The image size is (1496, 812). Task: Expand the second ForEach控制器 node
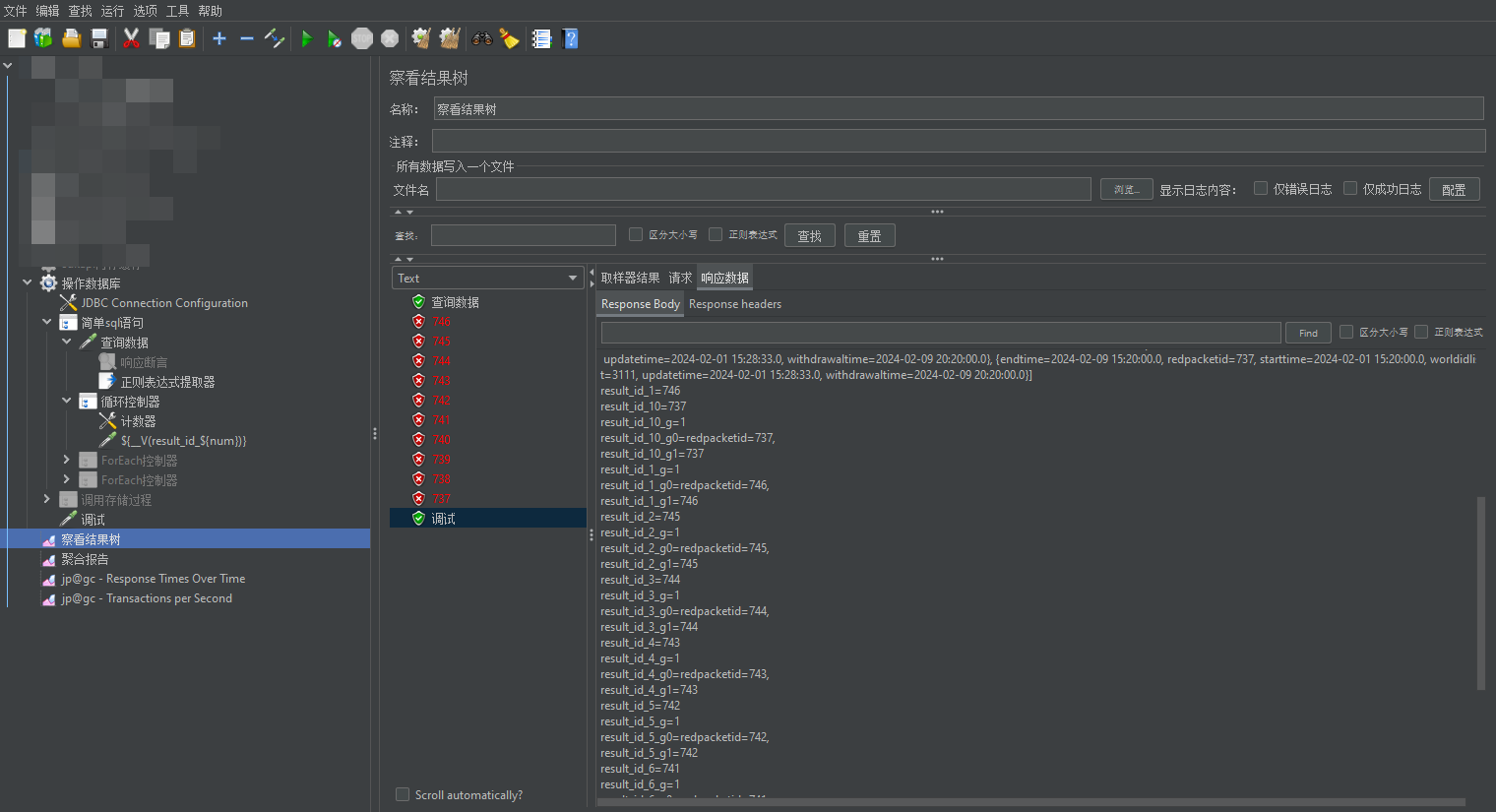click(x=66, y=479)
